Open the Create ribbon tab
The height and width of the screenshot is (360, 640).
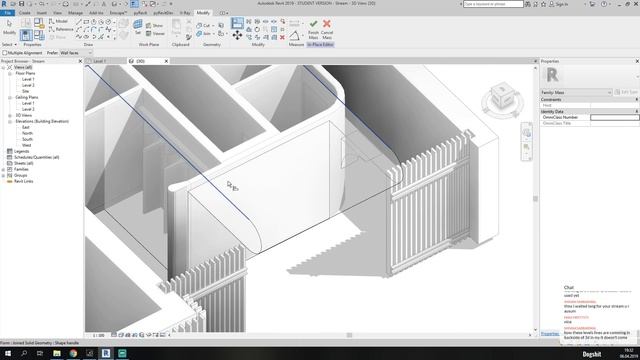coord(24,13)
